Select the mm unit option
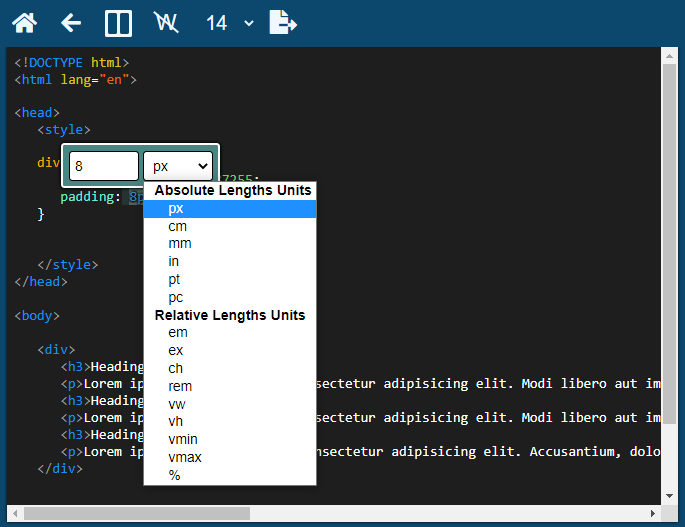 pos(230,243)
